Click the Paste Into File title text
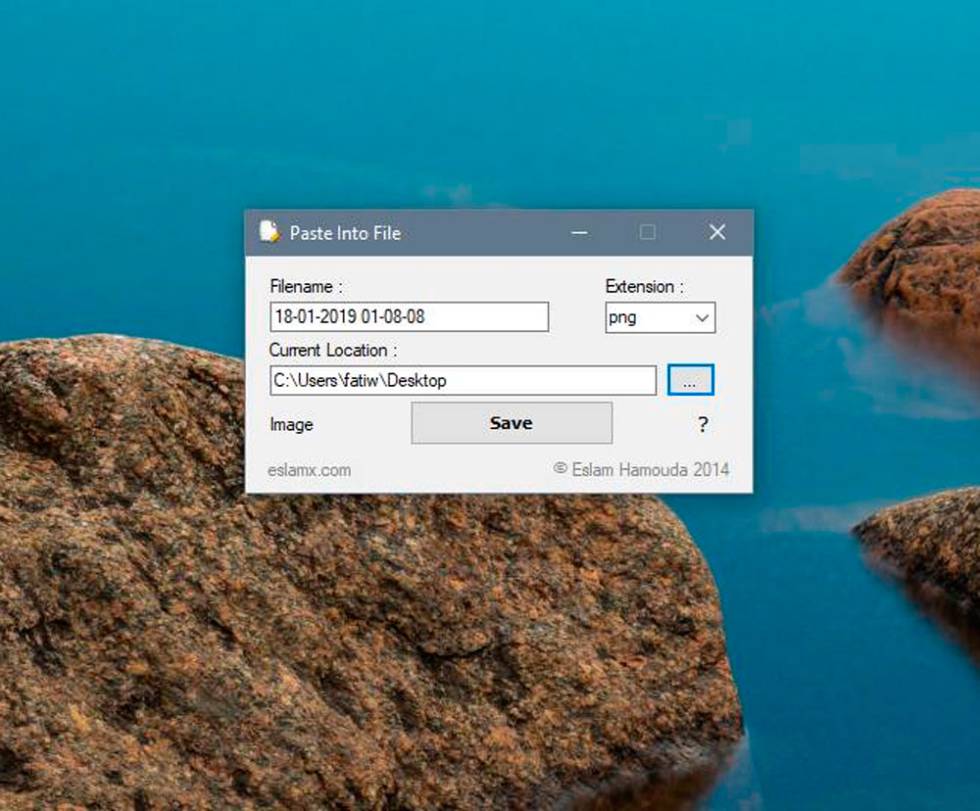 (x=345, y=233)
